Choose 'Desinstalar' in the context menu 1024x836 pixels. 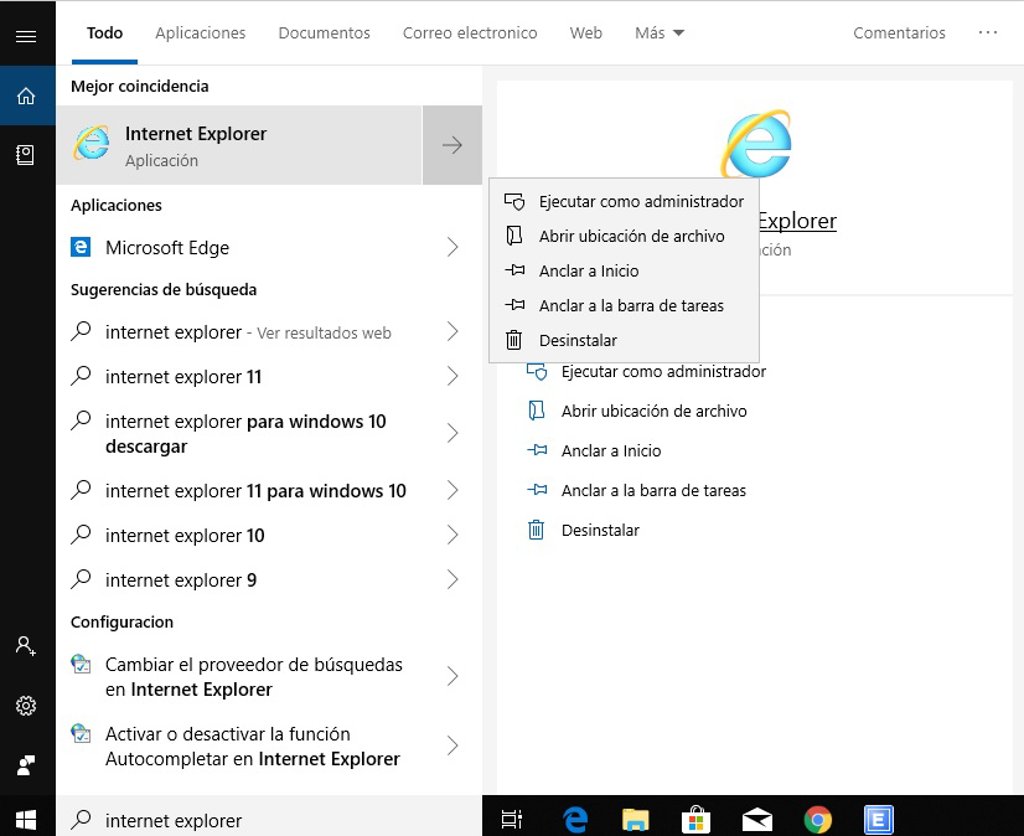click(x=624, y=340)
